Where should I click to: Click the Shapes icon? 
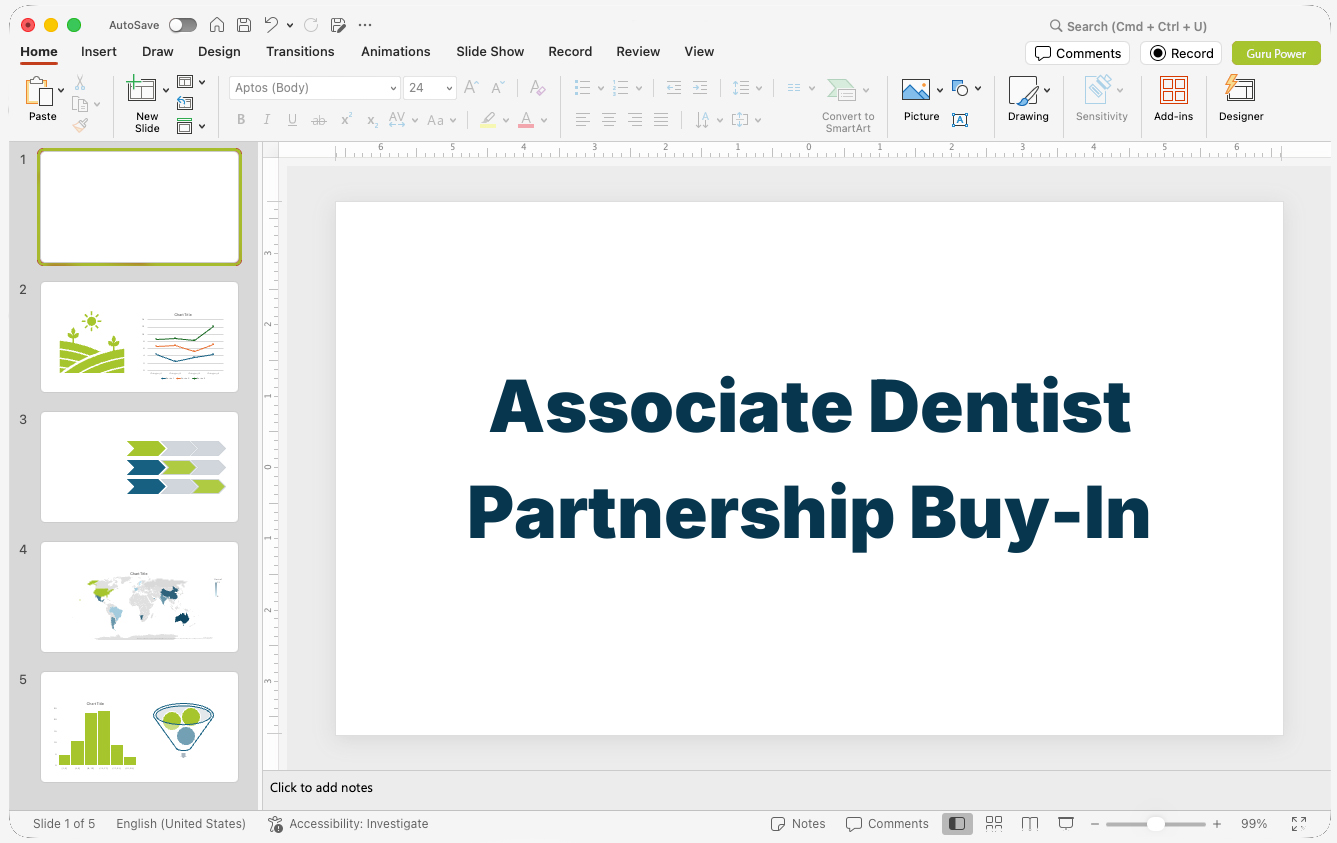coord(960,89)
